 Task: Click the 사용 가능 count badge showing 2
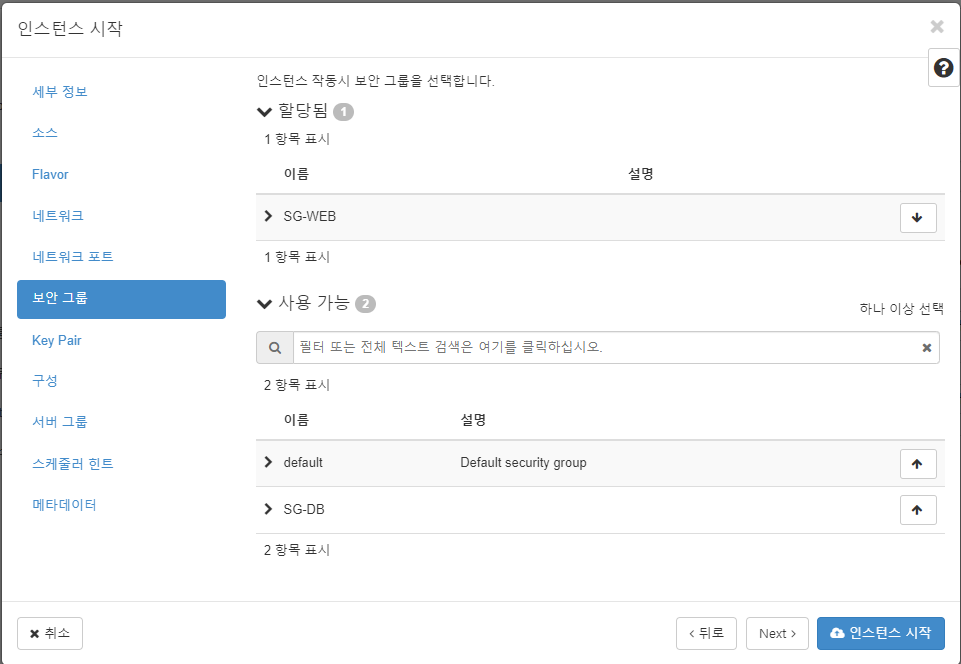365,304
